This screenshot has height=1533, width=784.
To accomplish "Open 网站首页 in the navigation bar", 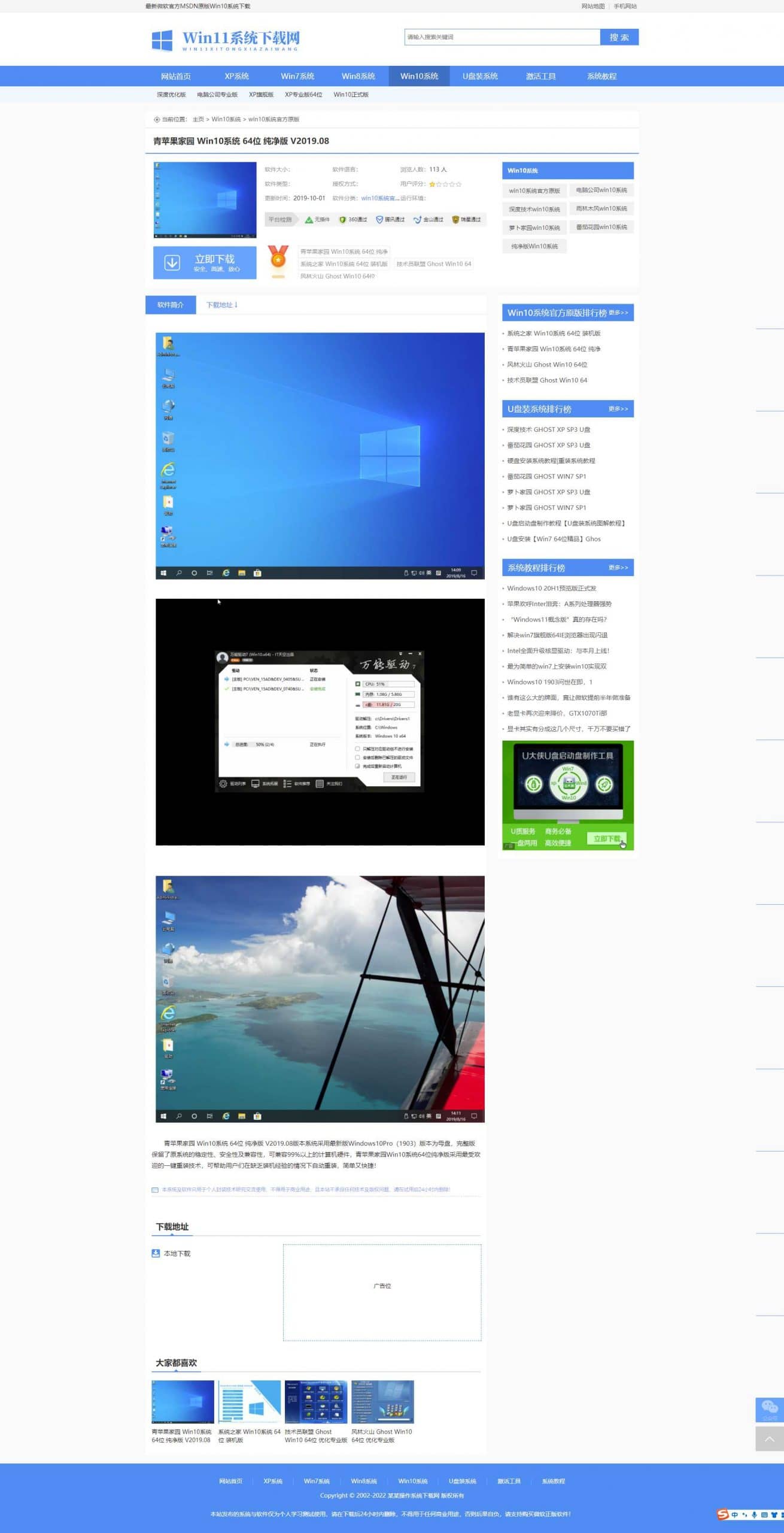I will coord(176,76).
